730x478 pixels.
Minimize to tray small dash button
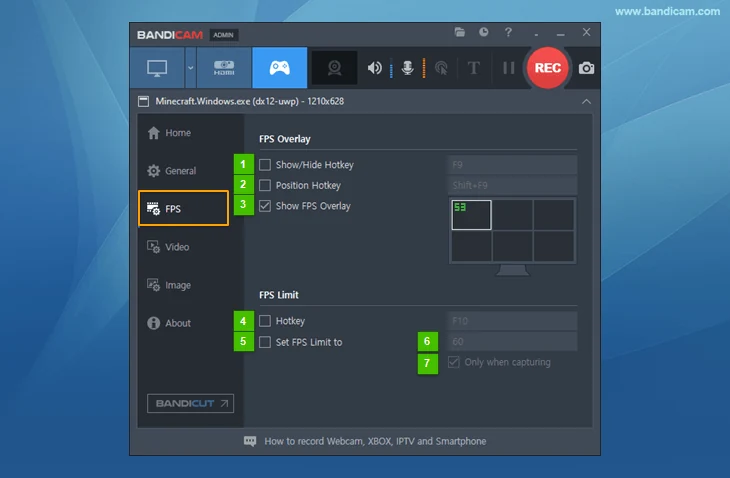tap(536, 34)
